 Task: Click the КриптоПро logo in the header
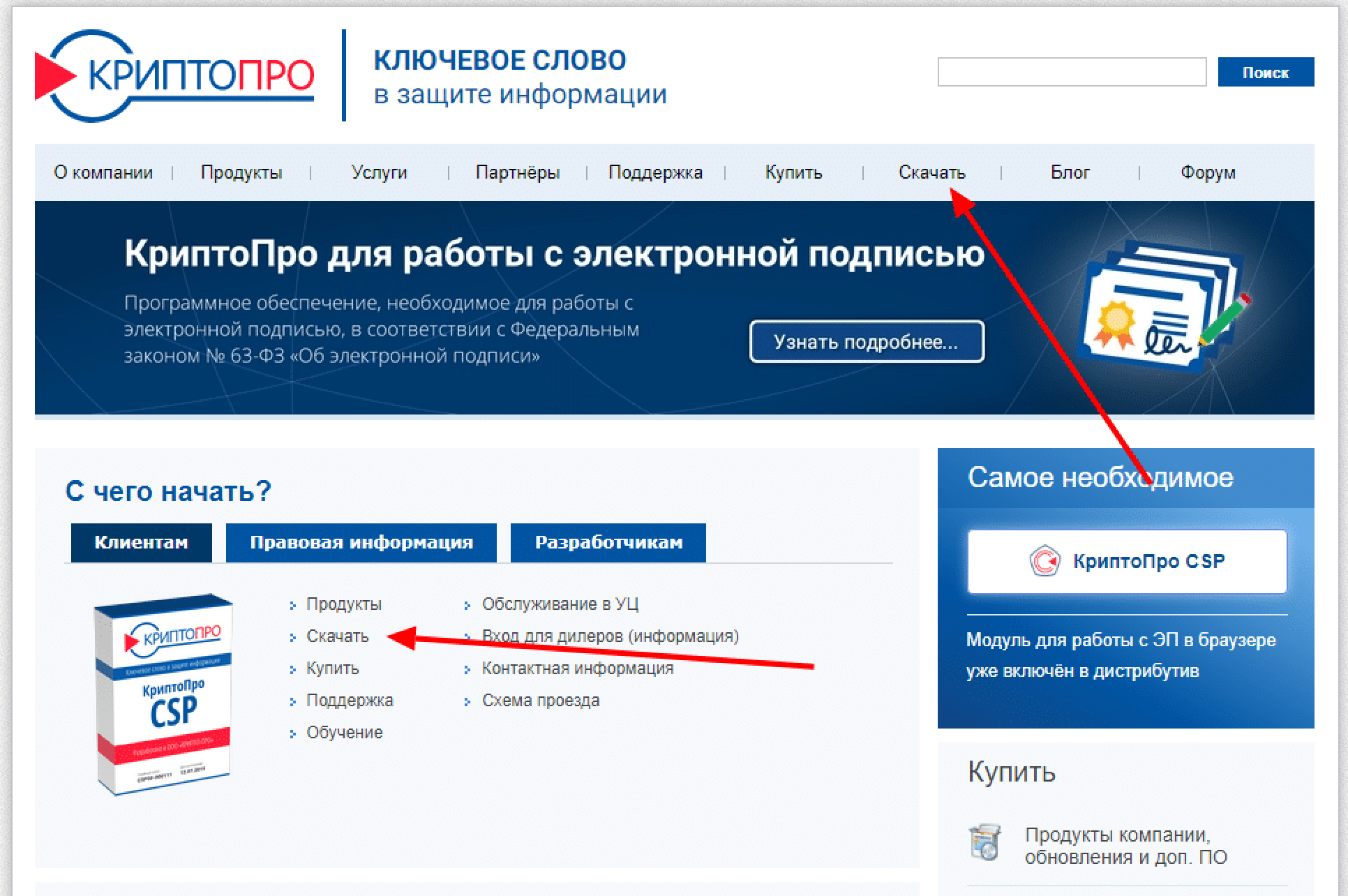tap(174, 75)
